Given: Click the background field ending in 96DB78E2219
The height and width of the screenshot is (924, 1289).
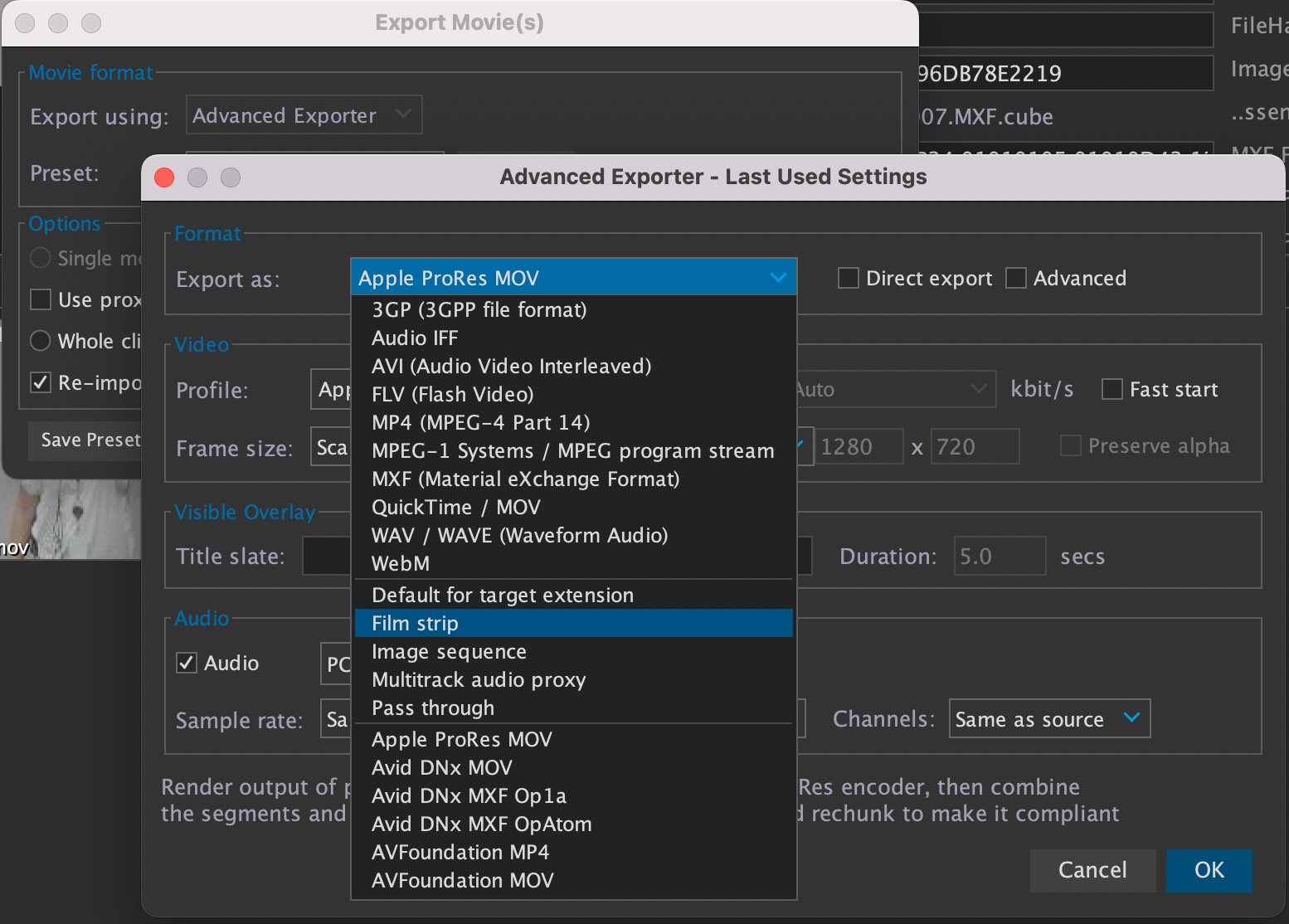Looking at the screenshot, I should point(1066,73).
